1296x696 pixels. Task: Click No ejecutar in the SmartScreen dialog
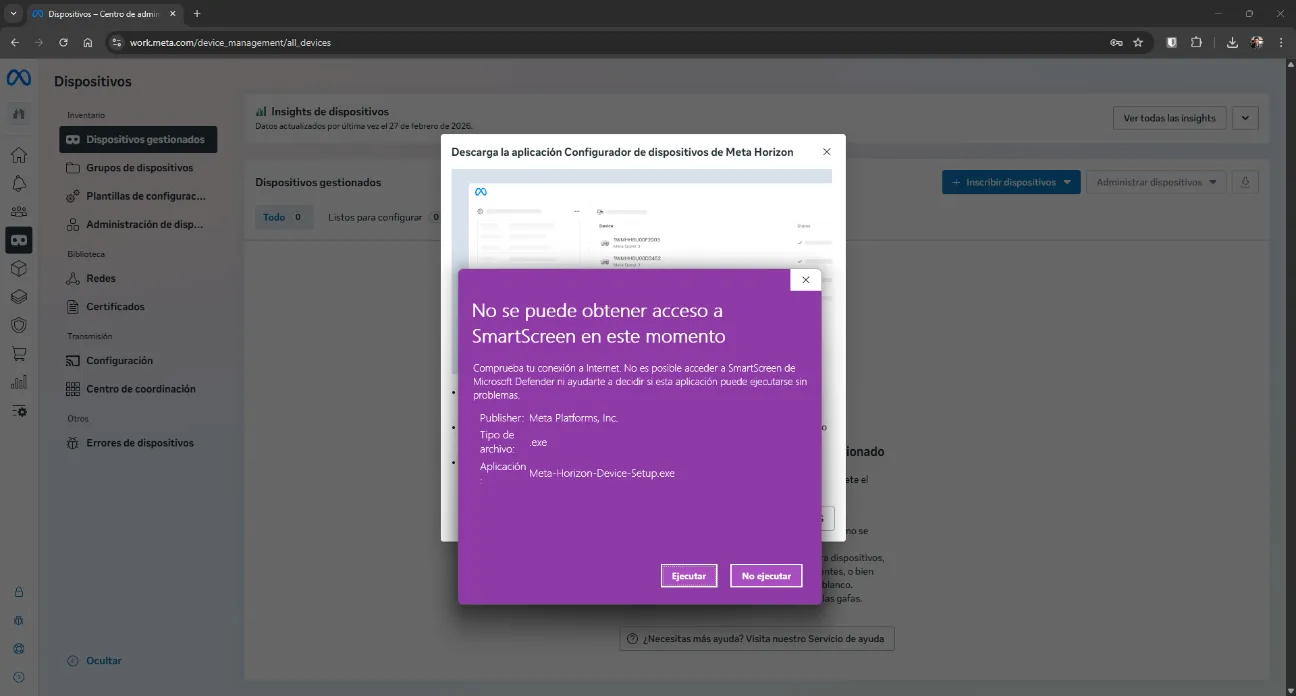tap(766, 576)
